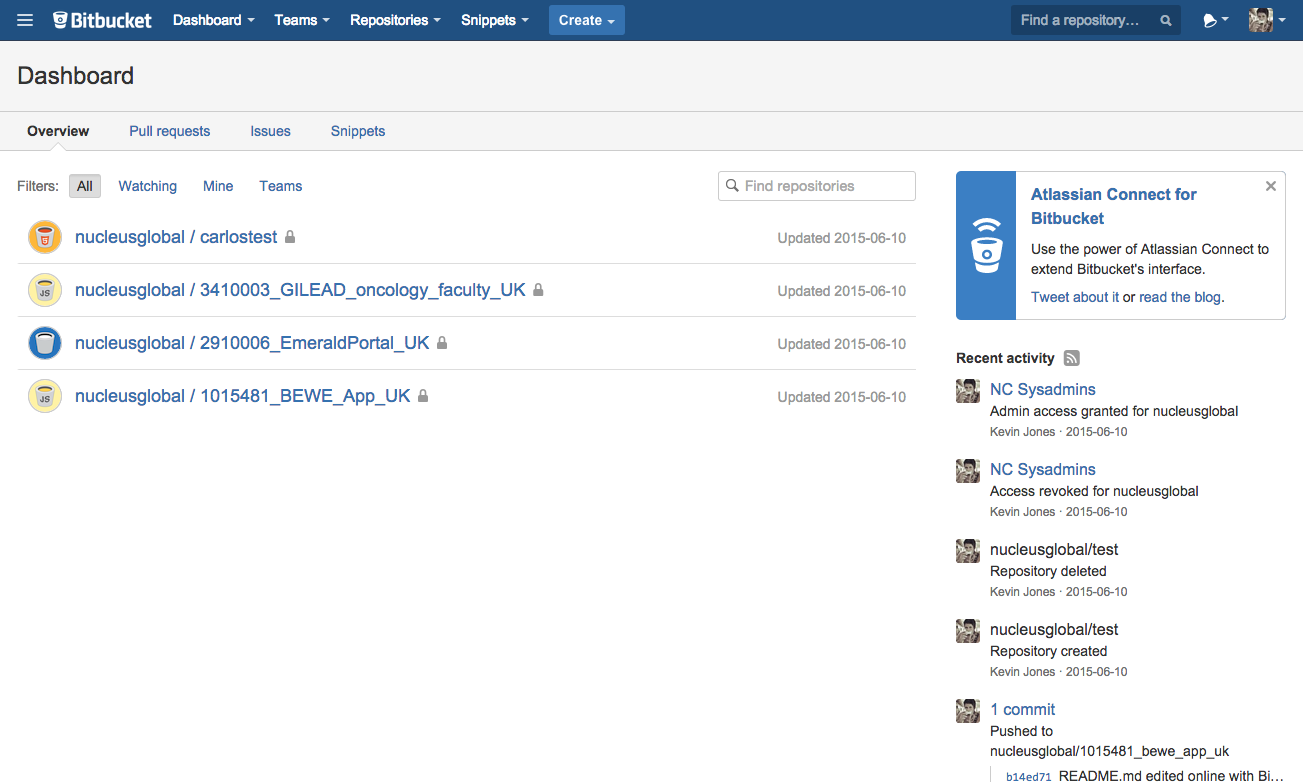Click the Recent activity heading
The height and width of the screenshot is (782, 1303).
(1005, 358)
